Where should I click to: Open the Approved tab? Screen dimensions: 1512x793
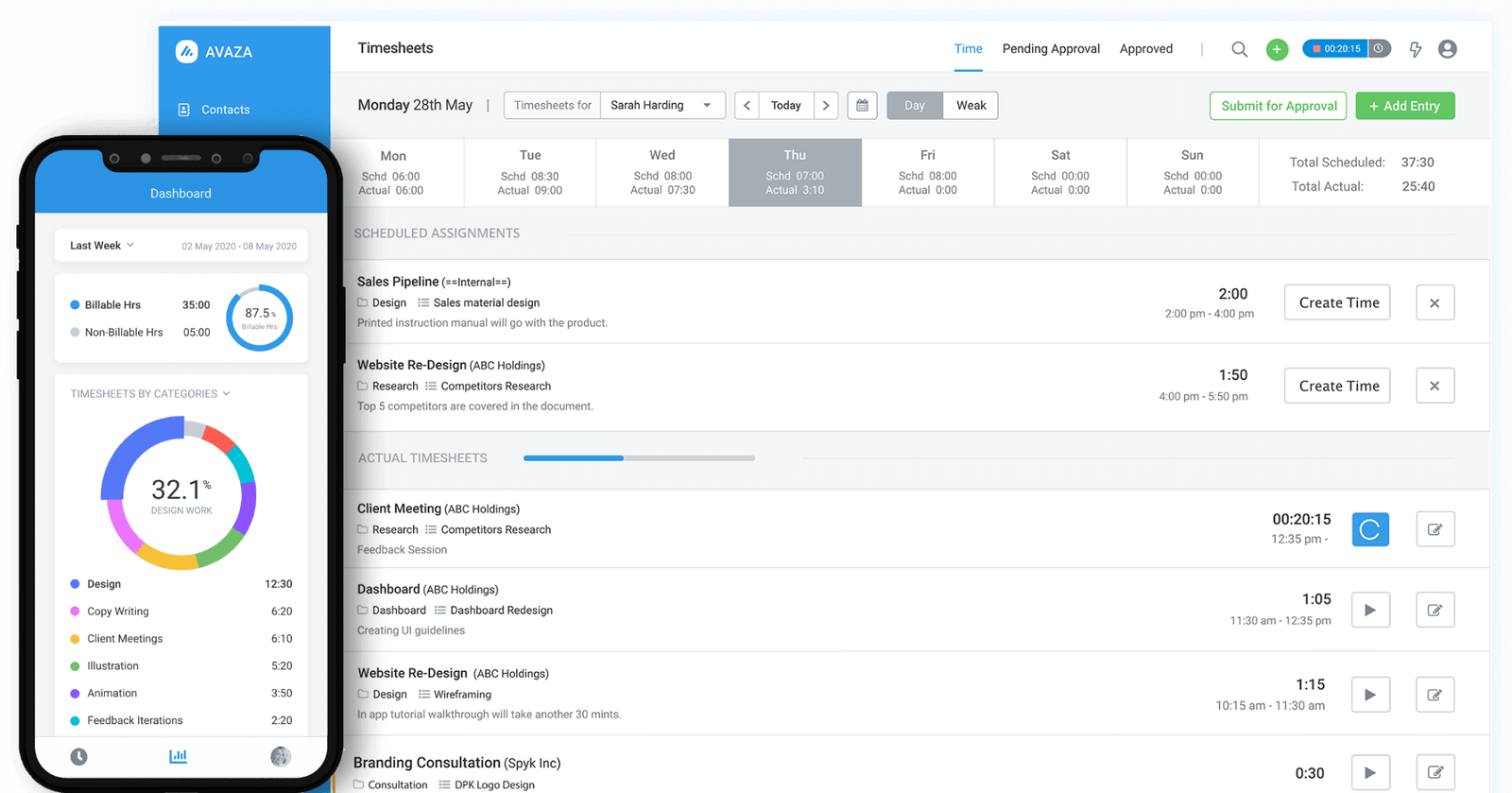pos(1145,49)
